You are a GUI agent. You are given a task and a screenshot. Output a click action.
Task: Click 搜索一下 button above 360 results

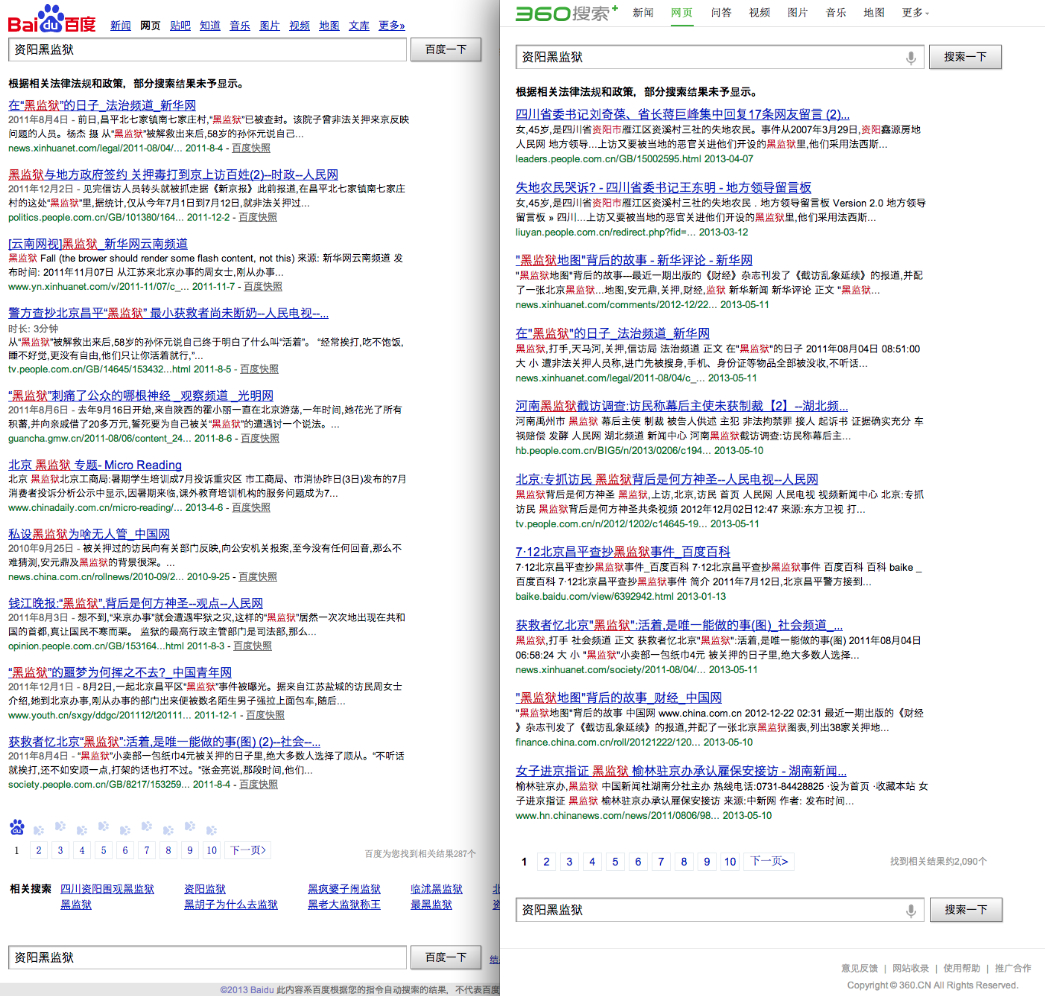pos(965,57)
